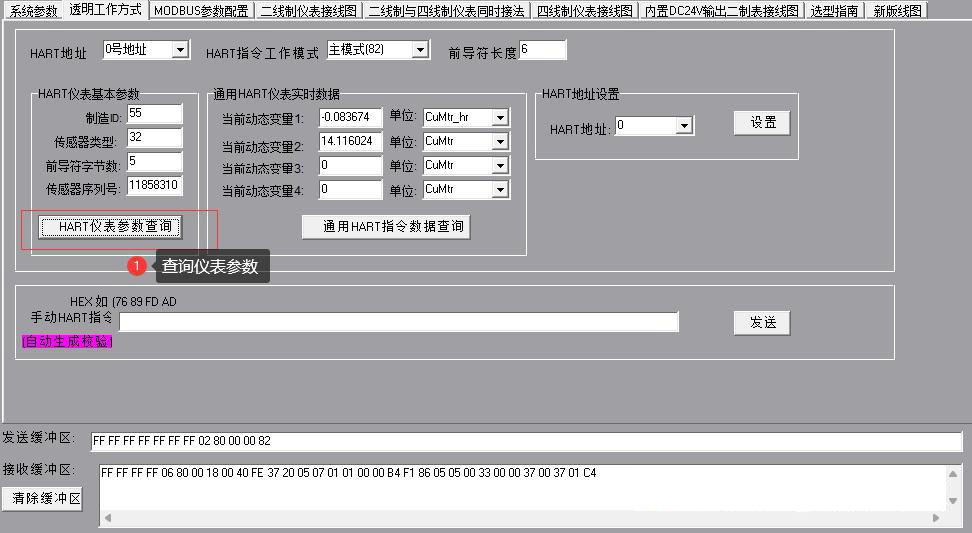Click the receive buffer scroll-left arrow
Image resolution: width=972 pixels, height=533 pixels.
(108, 518)
